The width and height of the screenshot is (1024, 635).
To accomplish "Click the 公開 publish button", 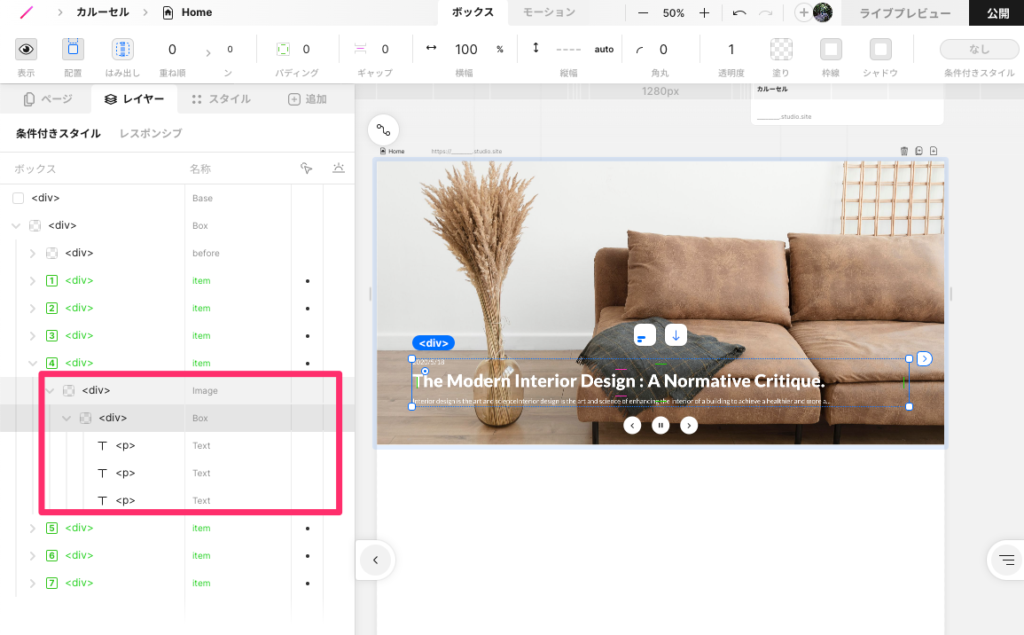I will coord(997,12).
